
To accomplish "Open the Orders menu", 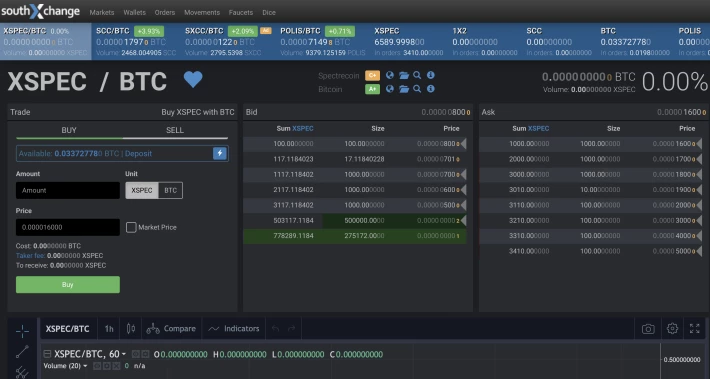I will coord(165,13).
